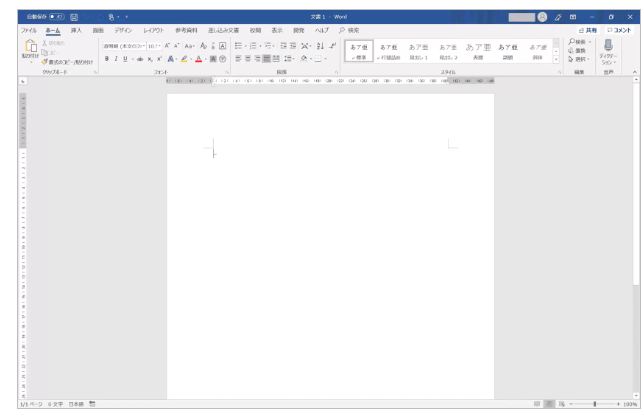The width and height of the screenshot is (644, 419).
Task: Toggle the subscript (x₂) button
Action: point(149,59)
